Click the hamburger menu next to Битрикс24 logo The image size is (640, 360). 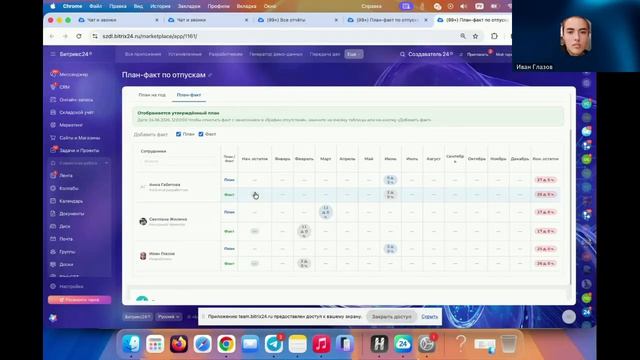point(53,54)
